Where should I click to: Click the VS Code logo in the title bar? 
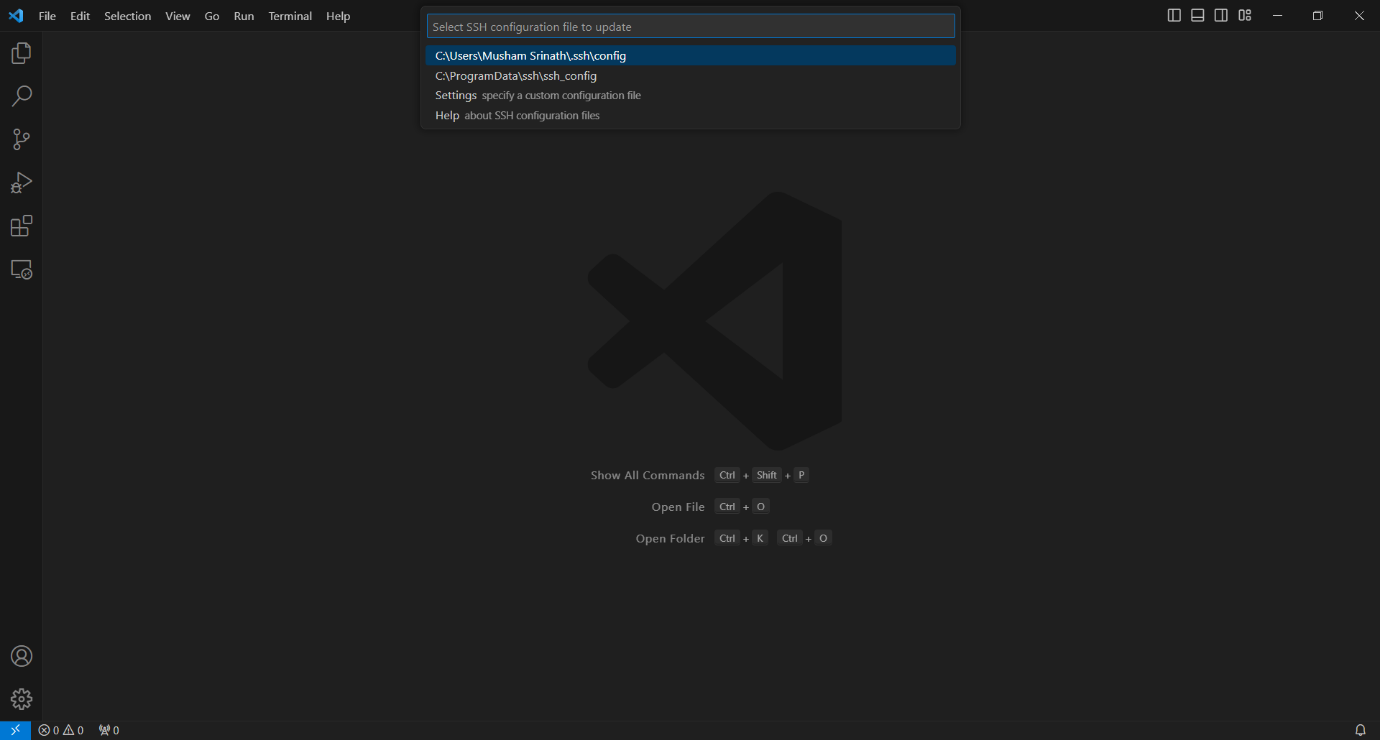(x=15, y=15)
